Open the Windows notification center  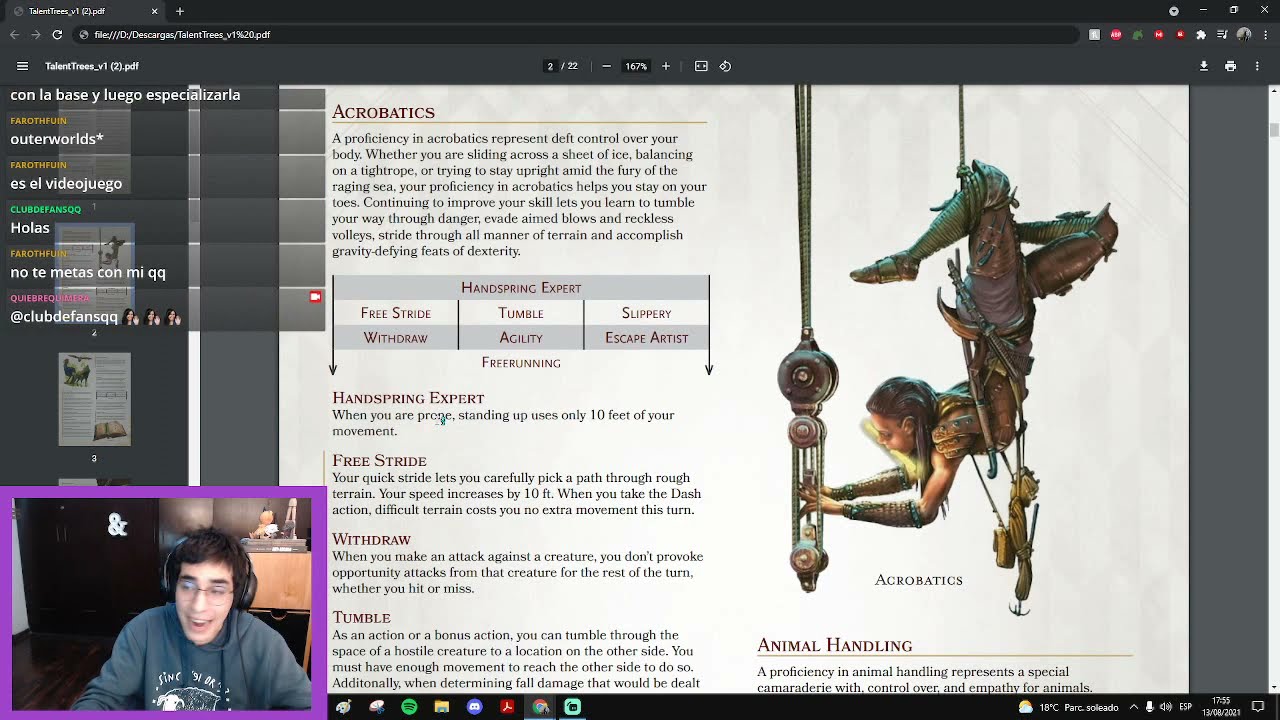(x=1258, y=707)
